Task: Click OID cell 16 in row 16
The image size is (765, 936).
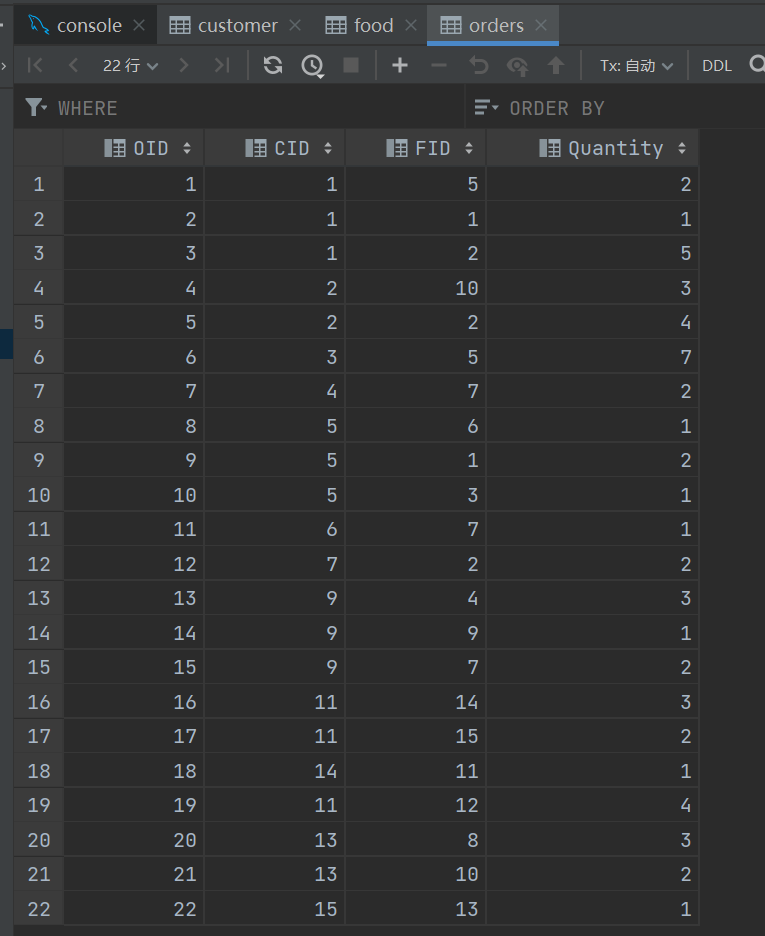Action: click(134, 702)
